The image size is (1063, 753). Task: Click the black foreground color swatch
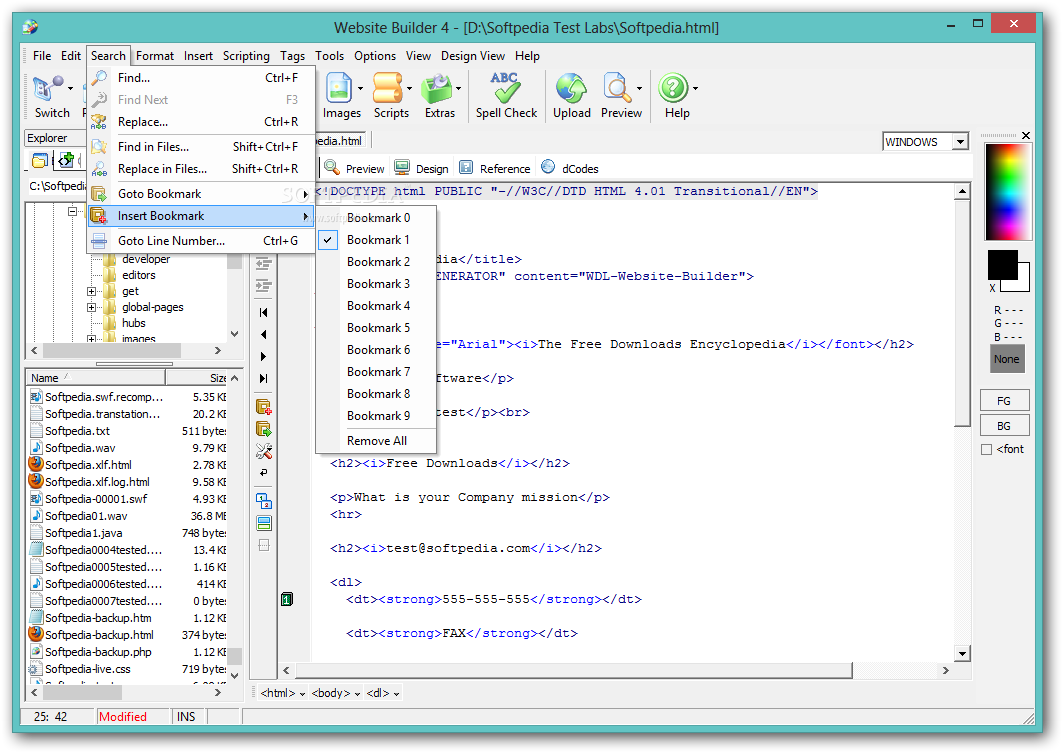point(1002,264)
